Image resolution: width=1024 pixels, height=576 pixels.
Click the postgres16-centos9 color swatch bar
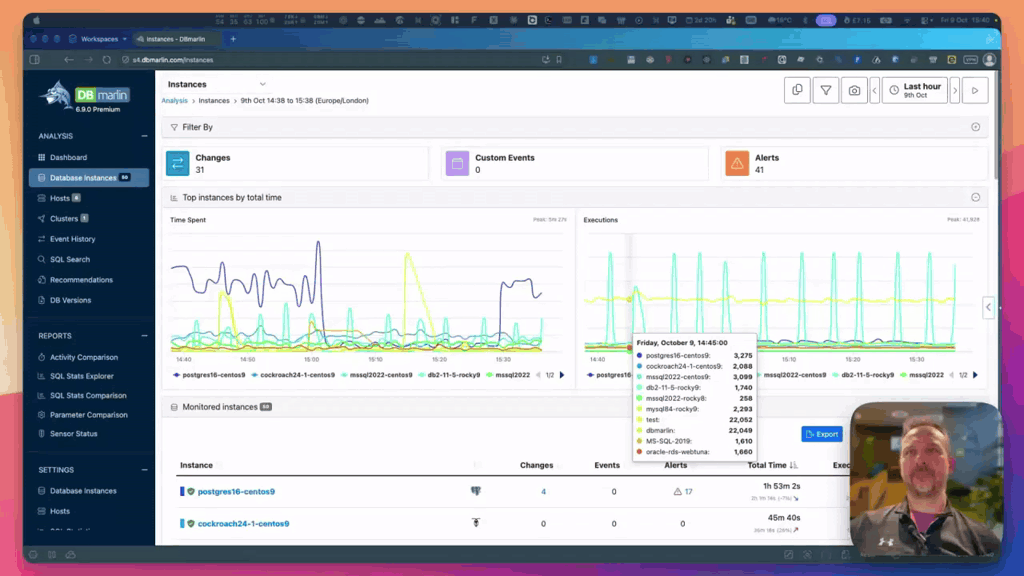coord(182,491)
